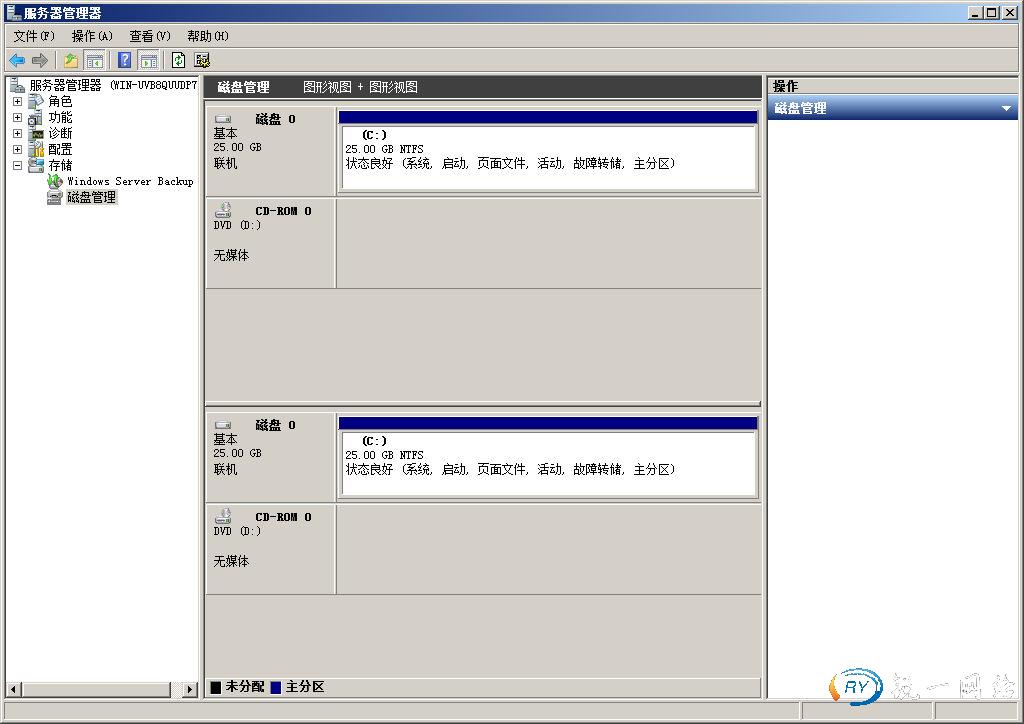This screenshot has width=1024, height=724.
Task: Click the refresh toolbar icon
Action: tap(178, 60)
